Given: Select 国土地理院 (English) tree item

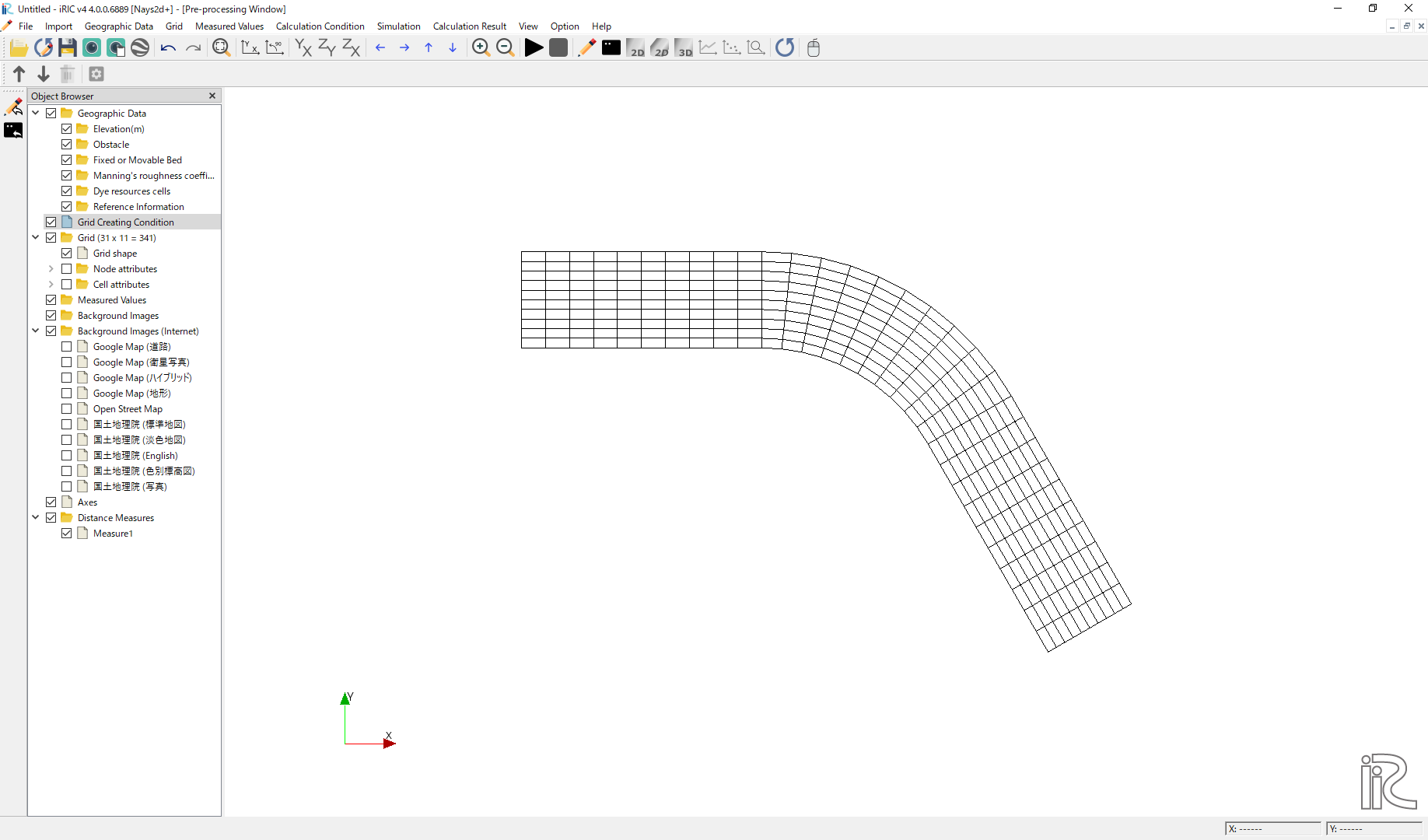Looking at the screenshot, I should point(135,456).
